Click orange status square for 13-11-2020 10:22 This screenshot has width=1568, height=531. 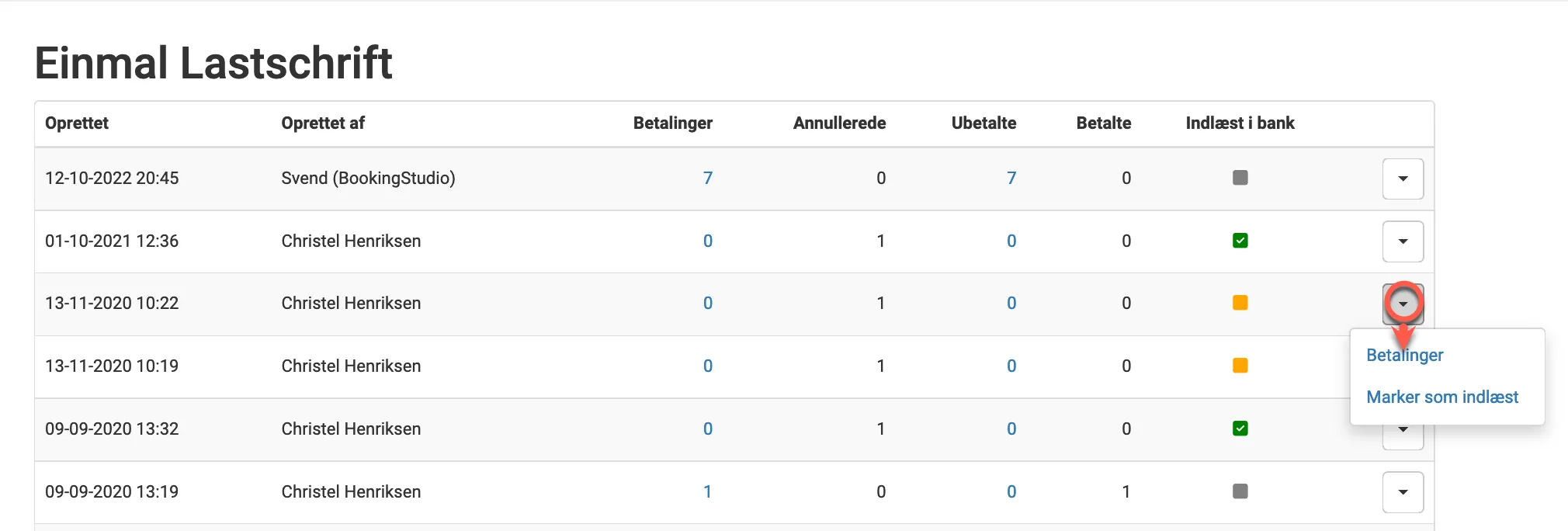pos(1240,303)
